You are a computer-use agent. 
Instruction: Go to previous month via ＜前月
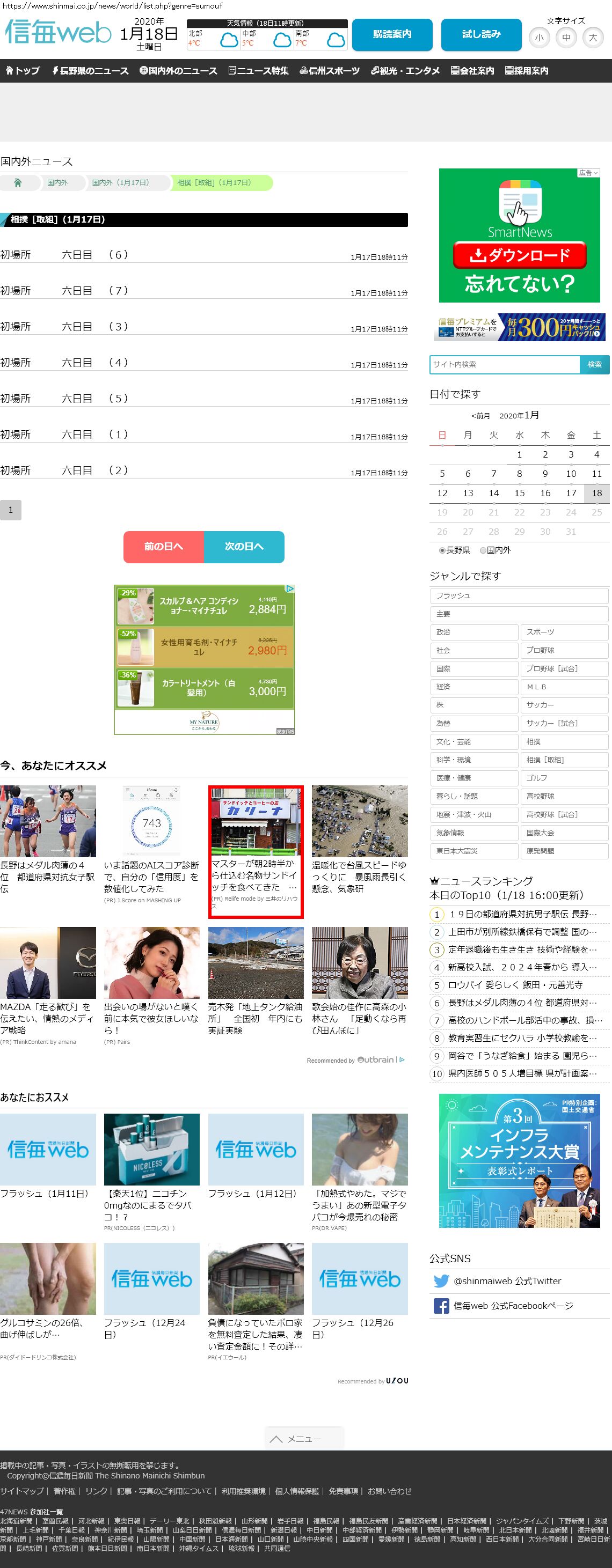tap(480, 416)
